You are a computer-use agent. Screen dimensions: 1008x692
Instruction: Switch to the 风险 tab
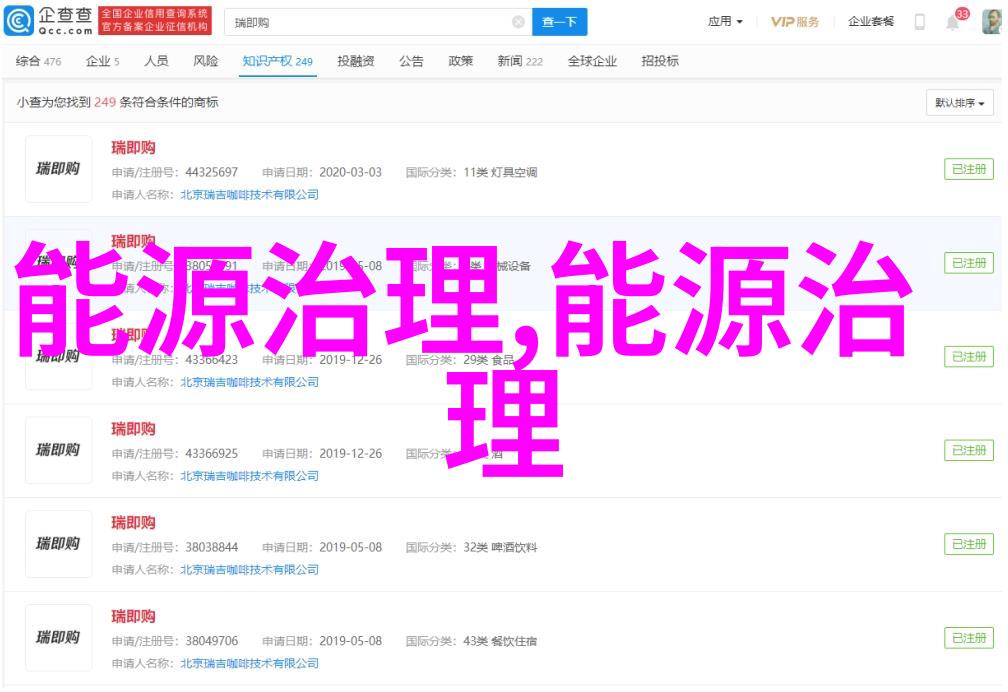click(206, 61)
